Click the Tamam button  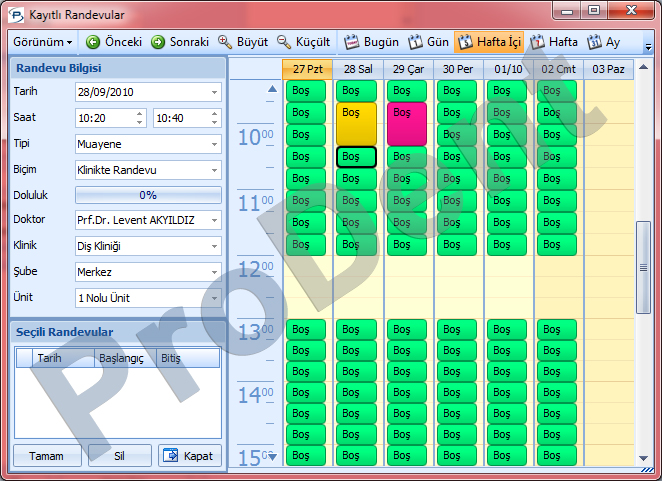coord(47,456)
